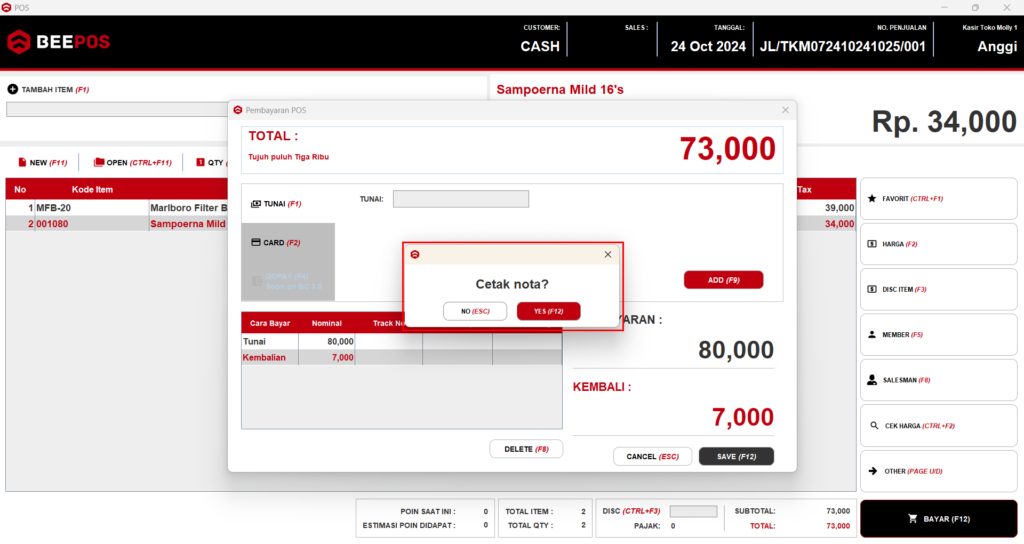Click the CASH customer field in header

pos(540,46)
